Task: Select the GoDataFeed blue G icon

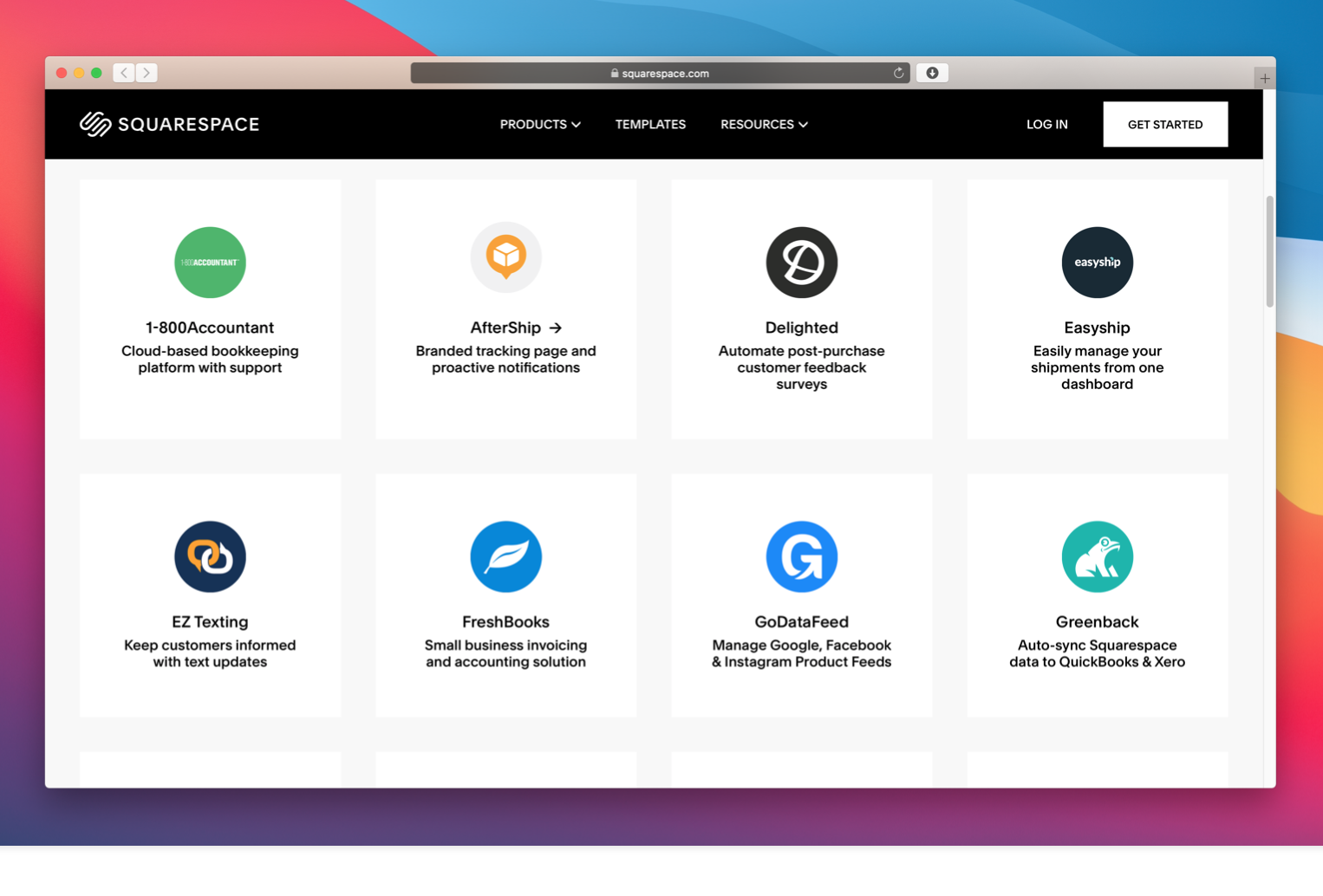Action: click(x=801, y=556)
